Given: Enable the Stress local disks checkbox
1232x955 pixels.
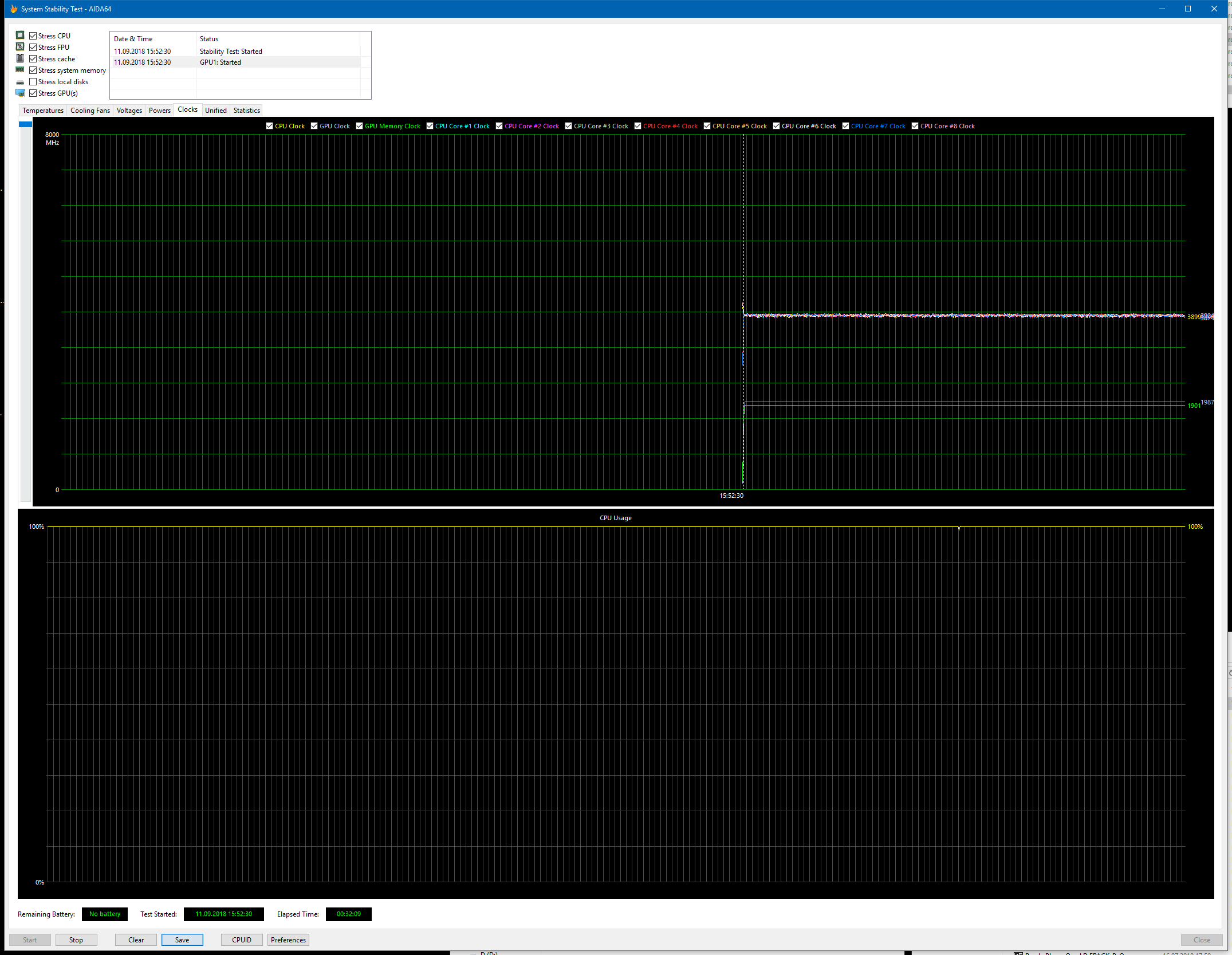Looking at the screenshot, I should [x=33, y=82].
